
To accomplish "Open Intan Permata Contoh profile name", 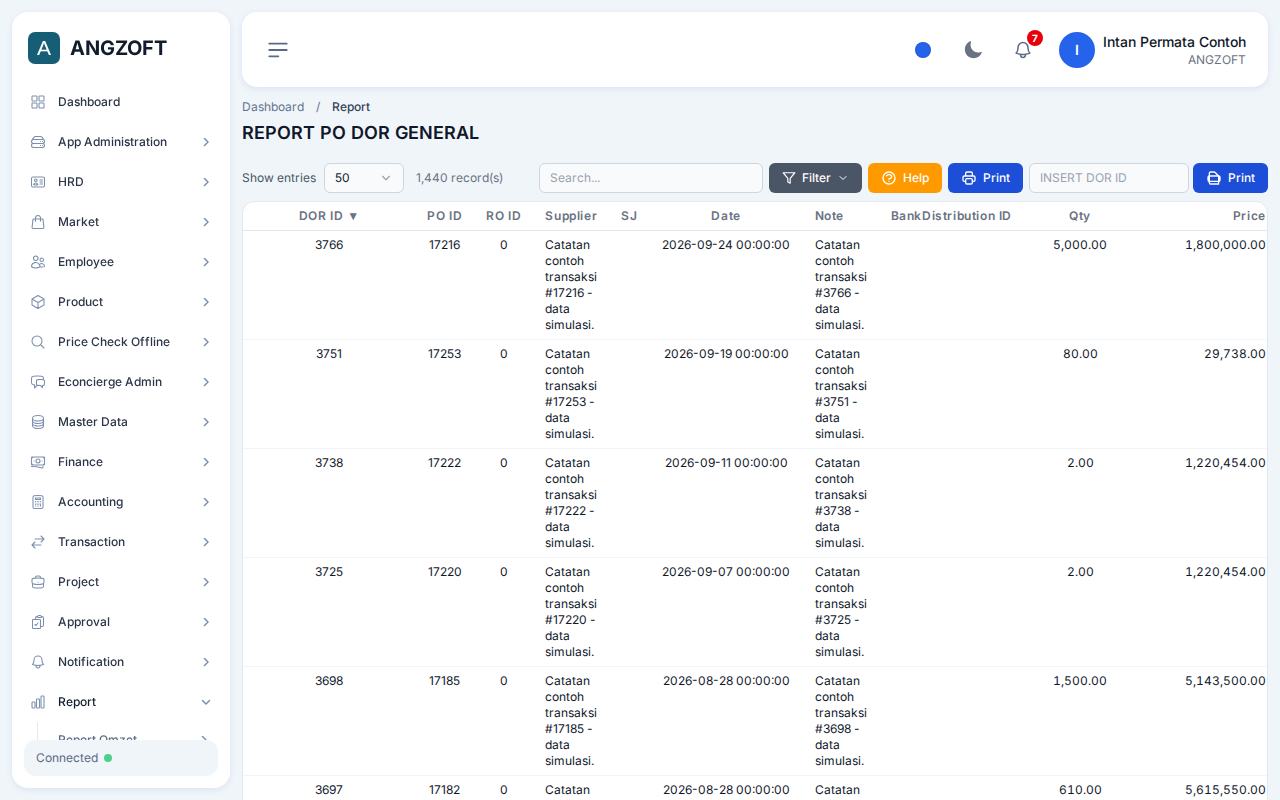I will [x=1174, y=42].
